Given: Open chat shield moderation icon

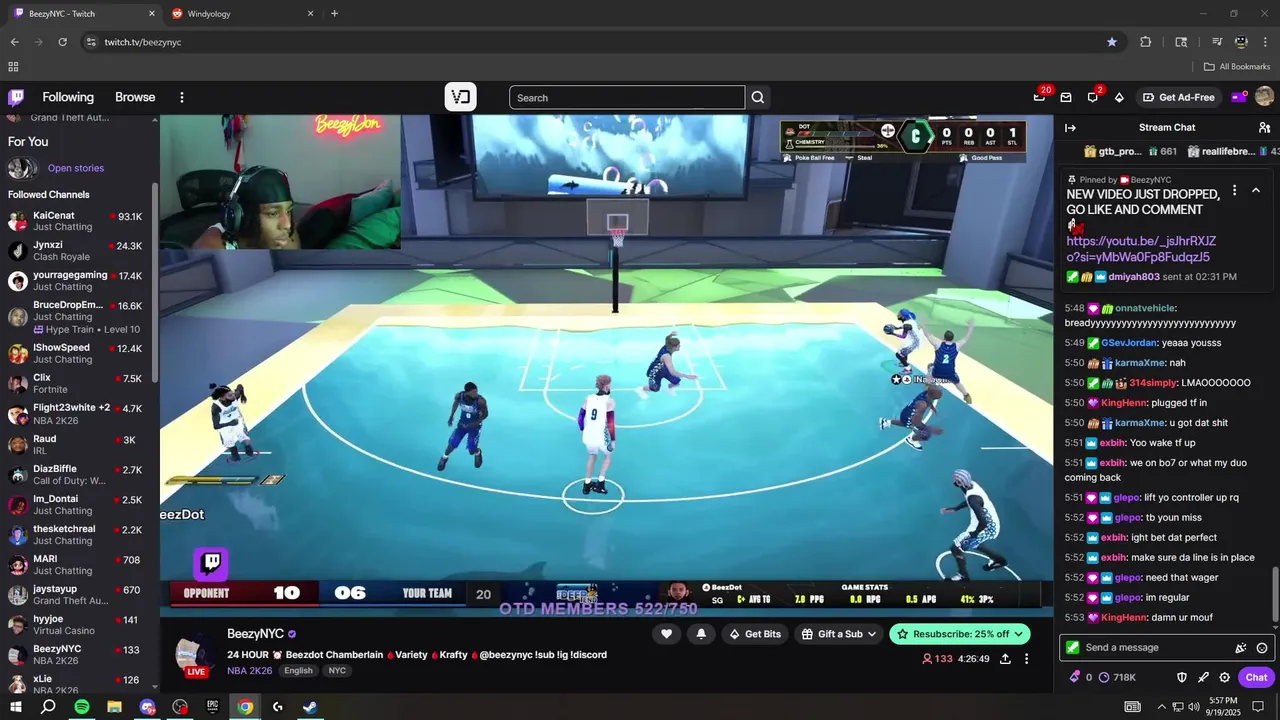Looking at the screenshot, I should click(x=1182, y=677).
